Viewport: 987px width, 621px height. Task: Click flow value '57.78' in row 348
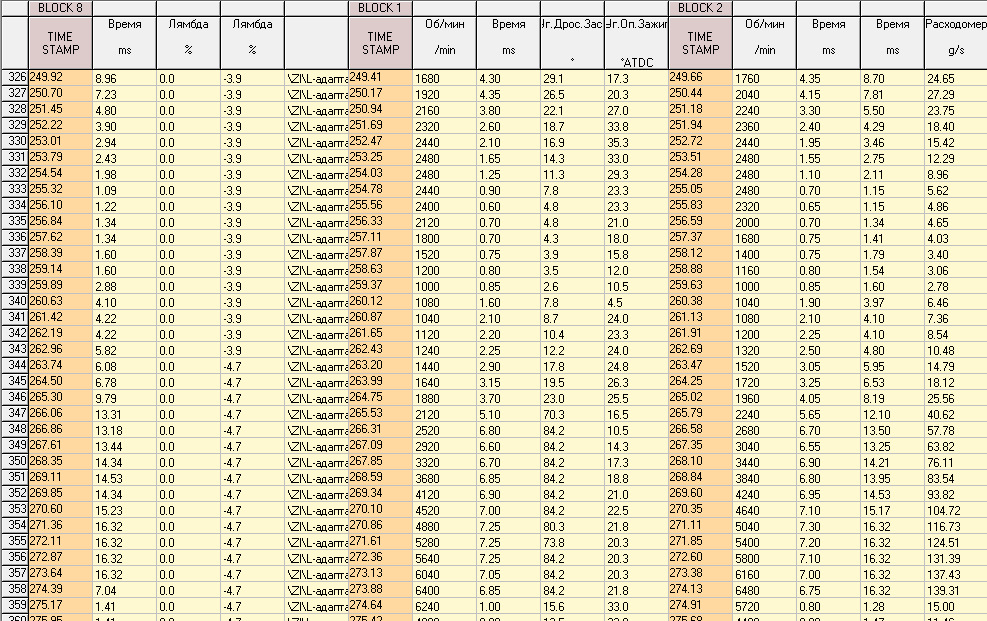coord(956,430)
